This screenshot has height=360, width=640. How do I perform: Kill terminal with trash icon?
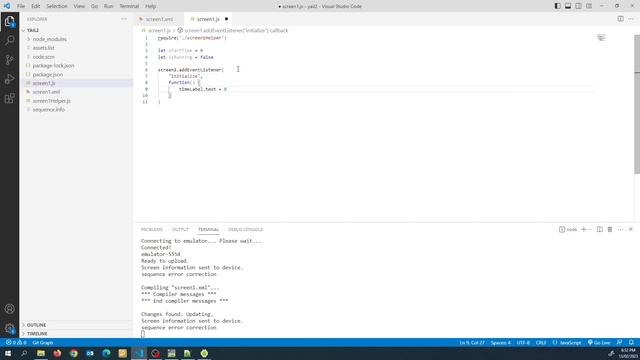pyautogui.click(x=610, y=229)
